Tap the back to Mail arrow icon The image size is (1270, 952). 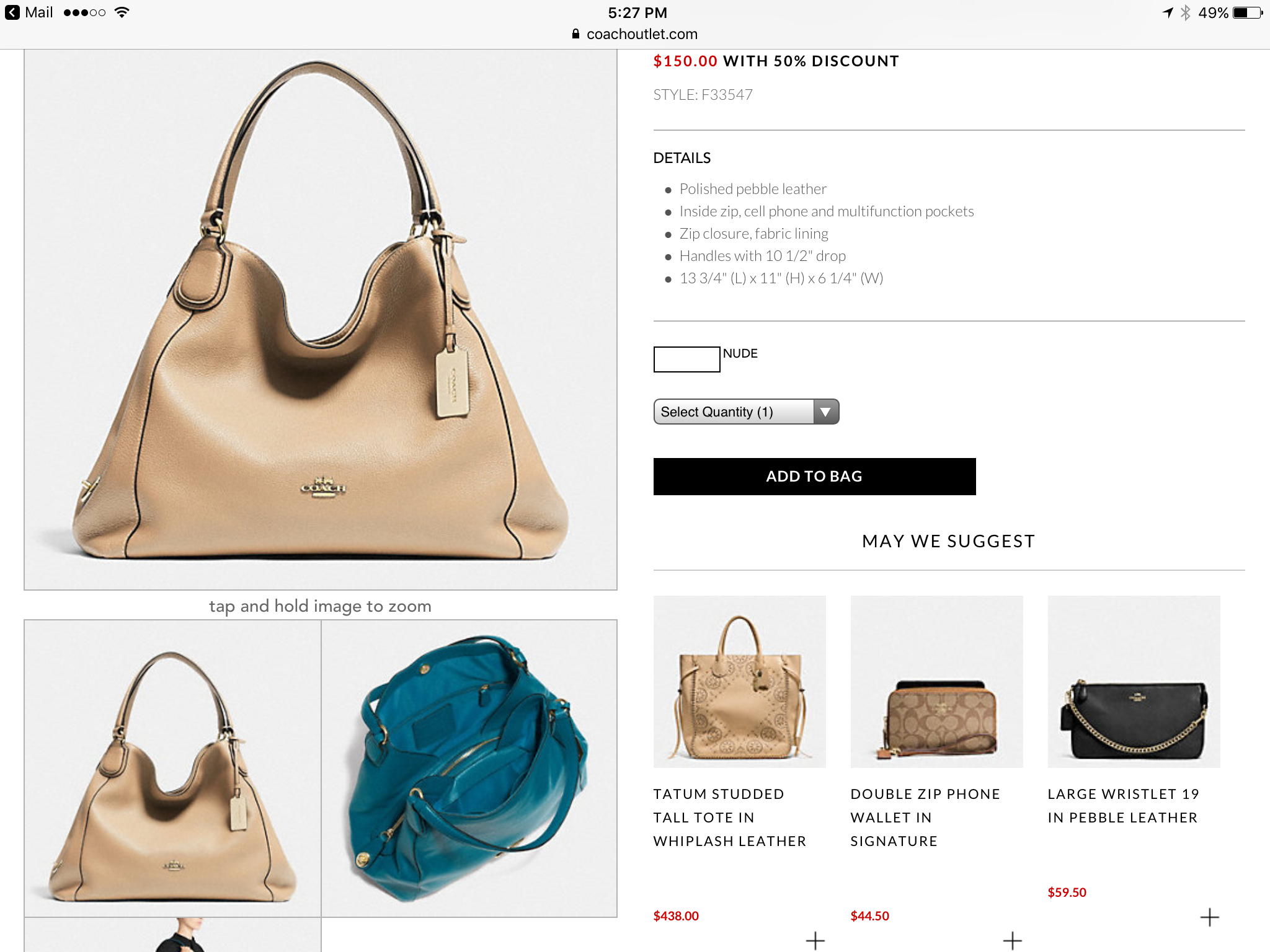(x=12, y=12)
